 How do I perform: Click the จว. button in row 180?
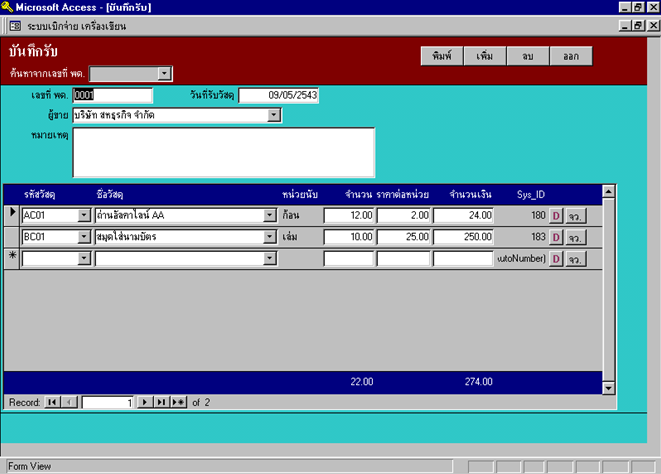(x=575, y=216)
